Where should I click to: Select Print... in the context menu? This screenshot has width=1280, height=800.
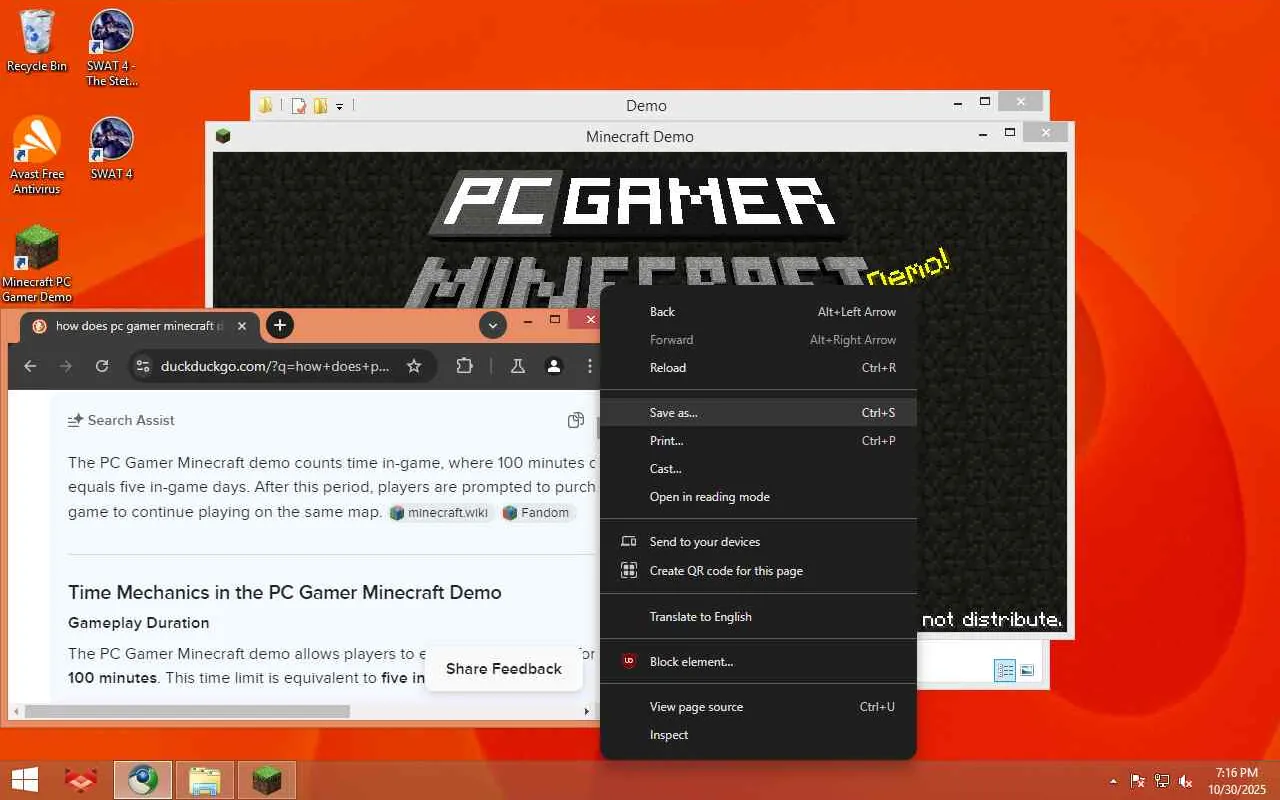tap(758, 441)
